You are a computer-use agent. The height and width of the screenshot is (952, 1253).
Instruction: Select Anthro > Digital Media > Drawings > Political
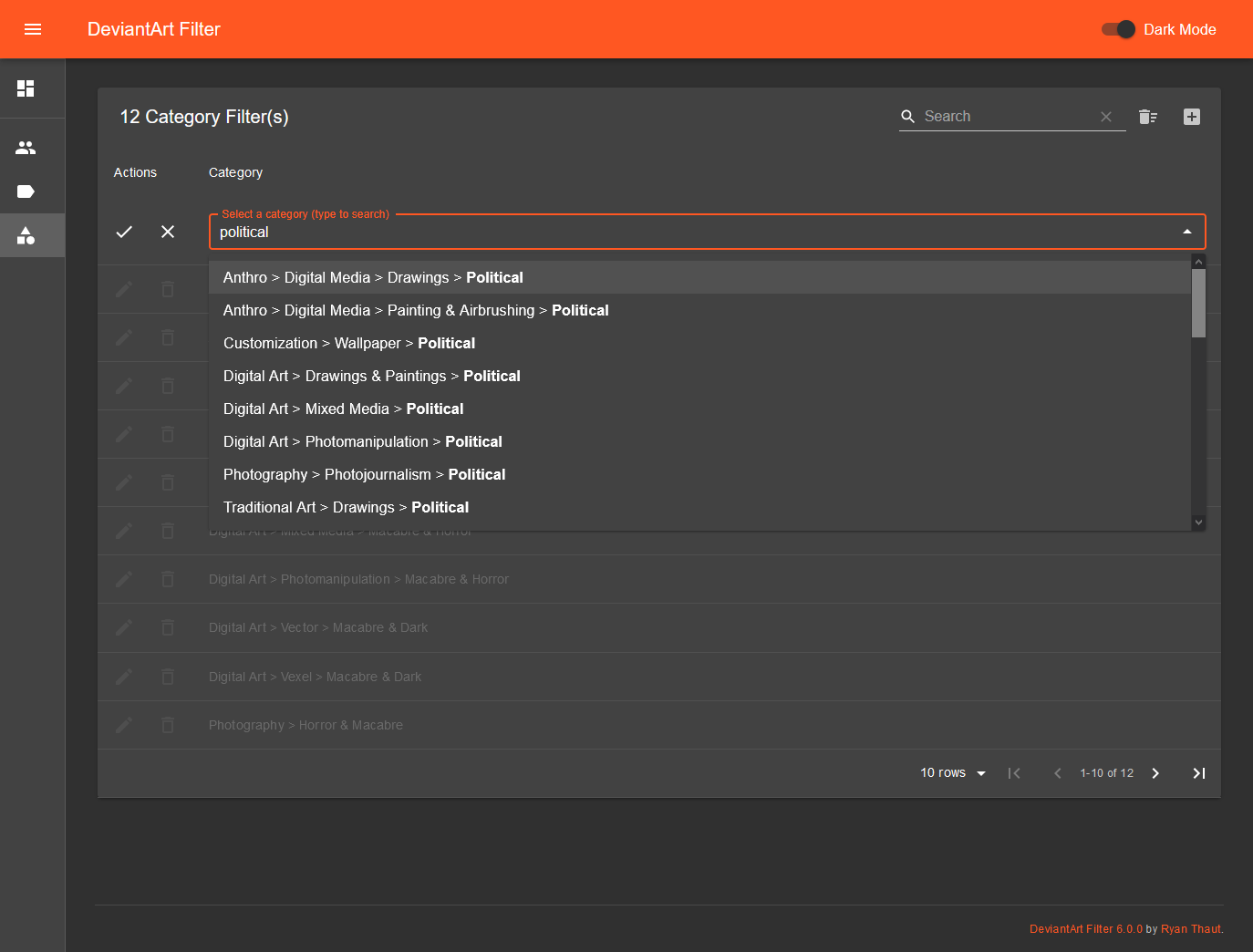pyautogui.click(x=699, y=277)
